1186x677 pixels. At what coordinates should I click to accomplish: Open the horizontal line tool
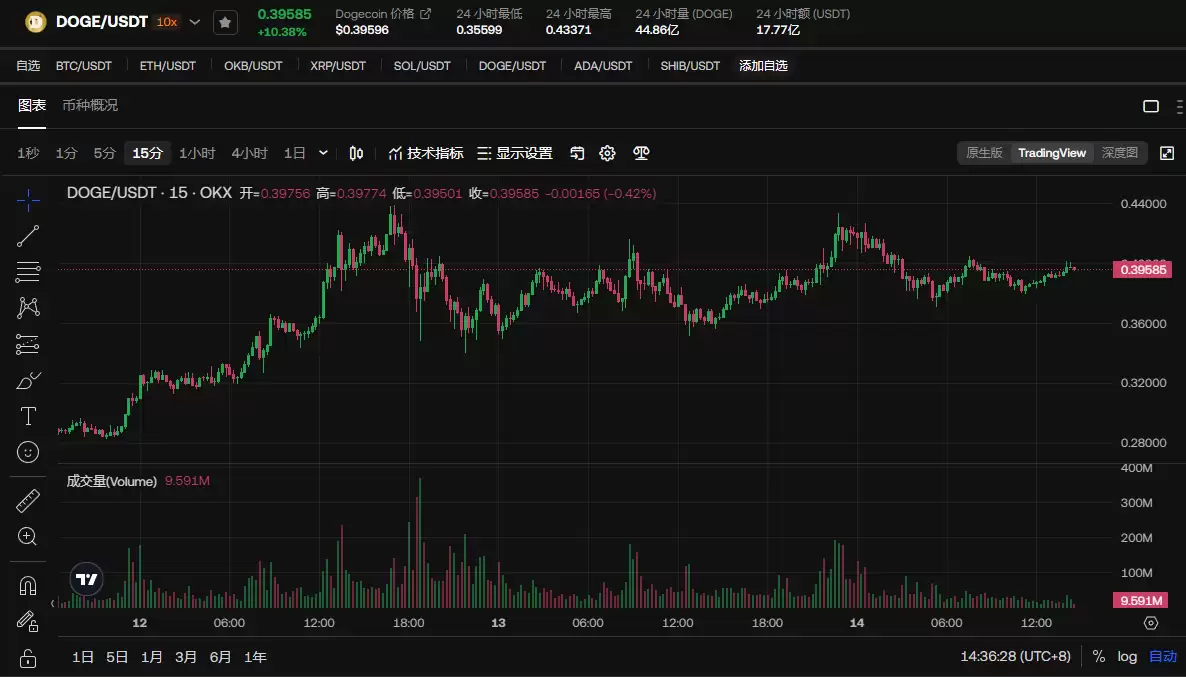[27, 271]
